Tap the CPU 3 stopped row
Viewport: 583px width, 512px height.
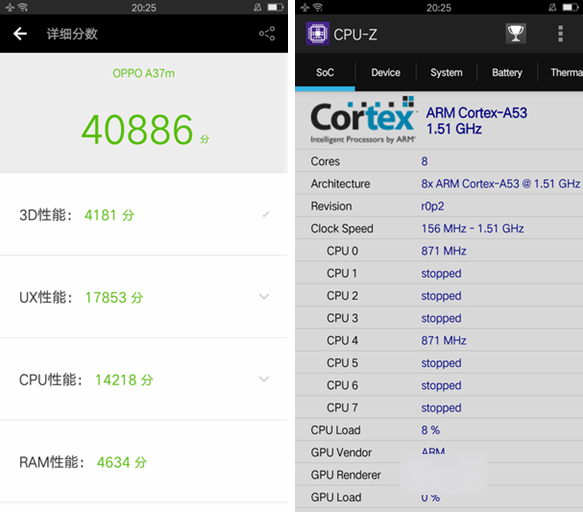(x=439, y=318)
